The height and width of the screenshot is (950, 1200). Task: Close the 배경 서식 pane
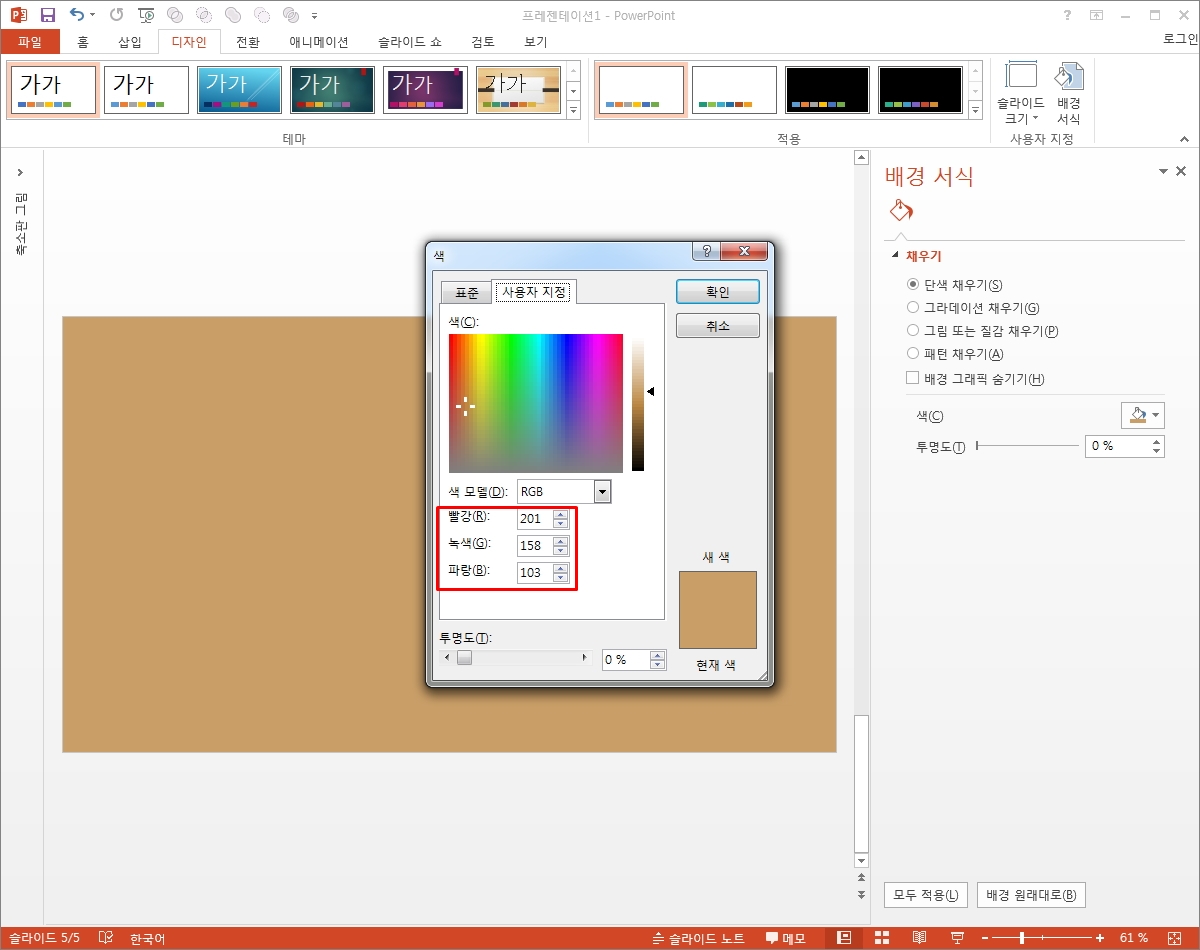(1181, 172)
